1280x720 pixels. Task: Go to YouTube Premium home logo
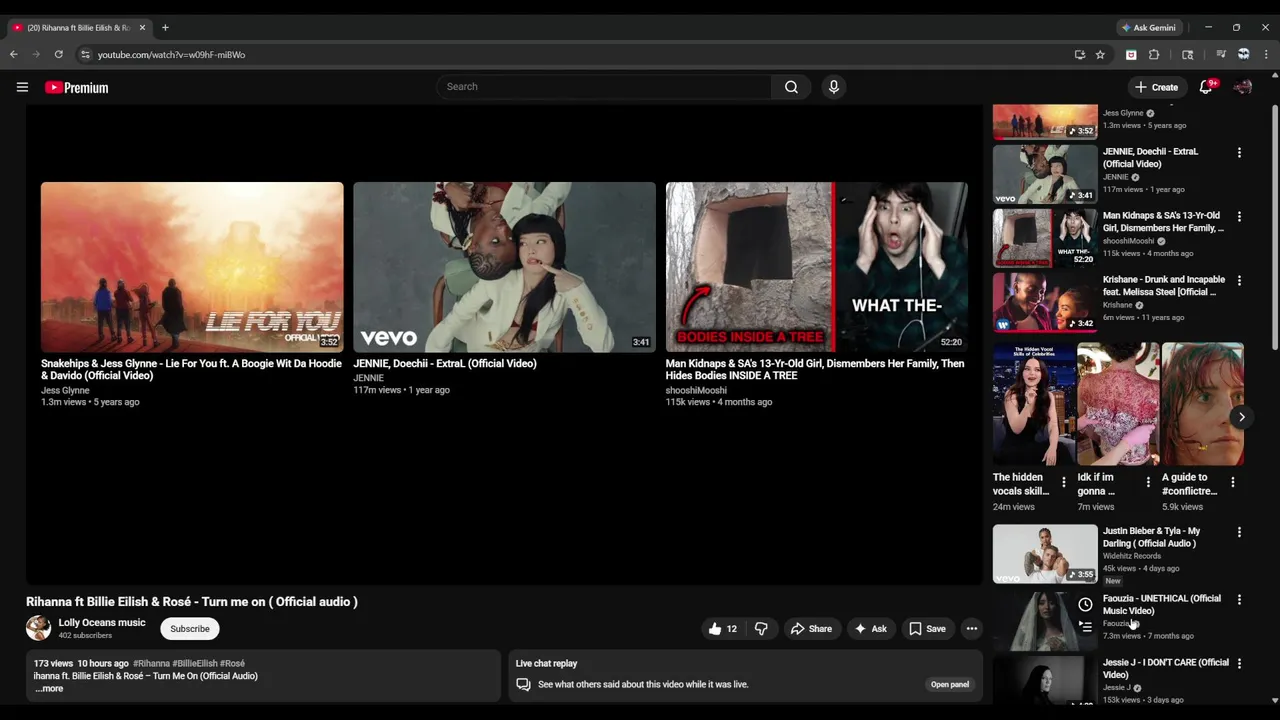click(x=77, y=88)
